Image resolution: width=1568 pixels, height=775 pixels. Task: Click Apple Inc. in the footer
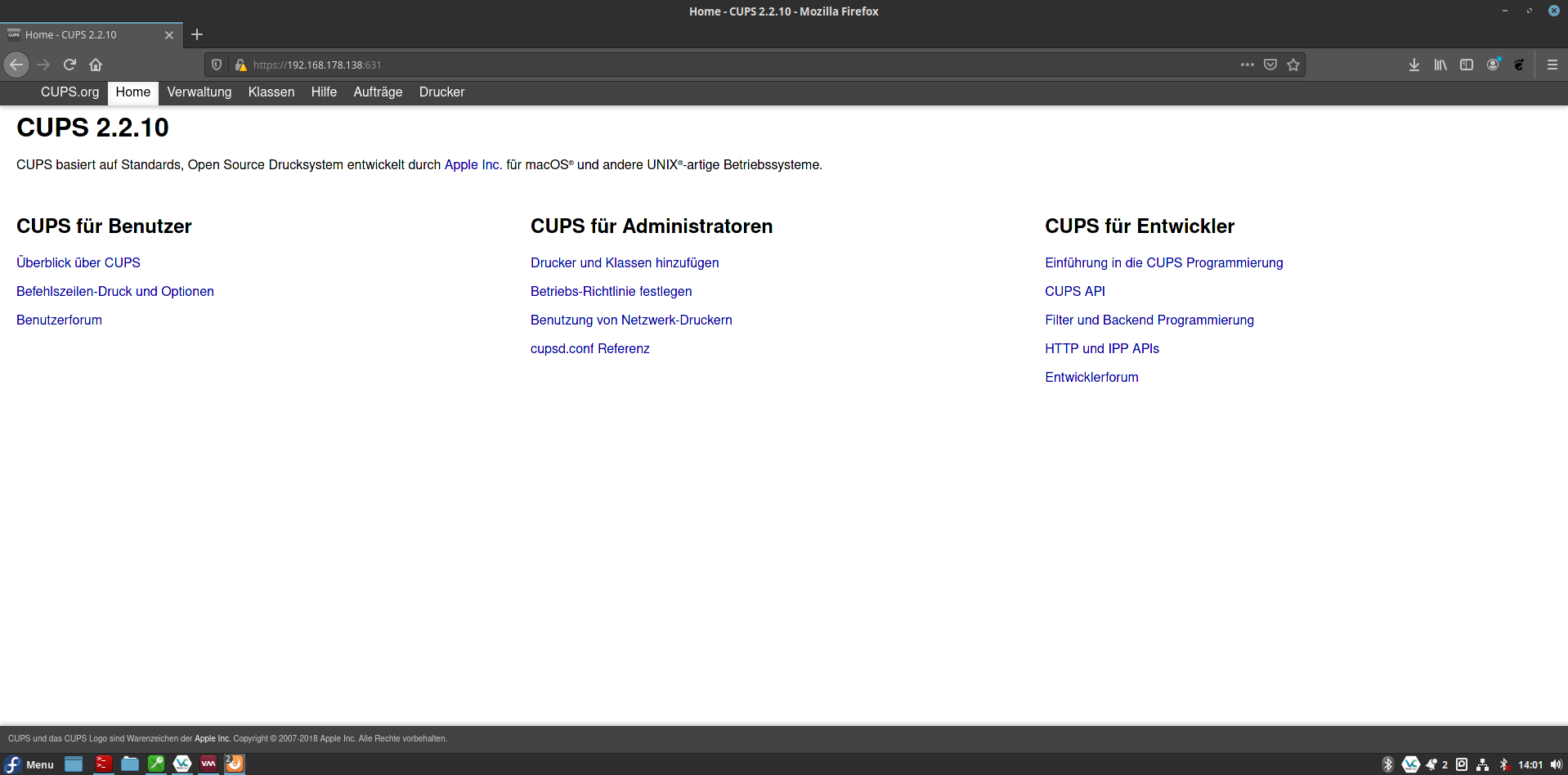point(213,738)
